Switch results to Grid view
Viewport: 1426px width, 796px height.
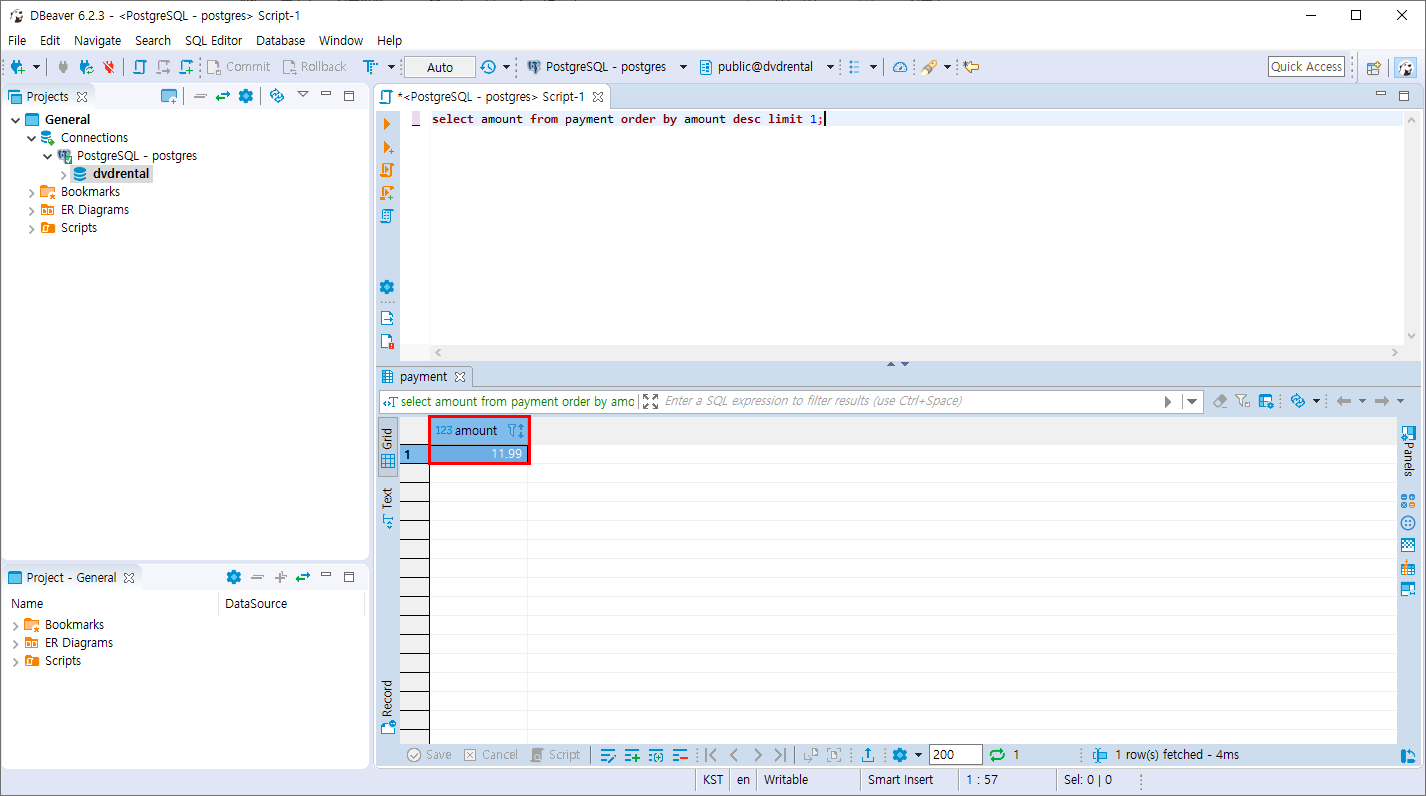387,449
